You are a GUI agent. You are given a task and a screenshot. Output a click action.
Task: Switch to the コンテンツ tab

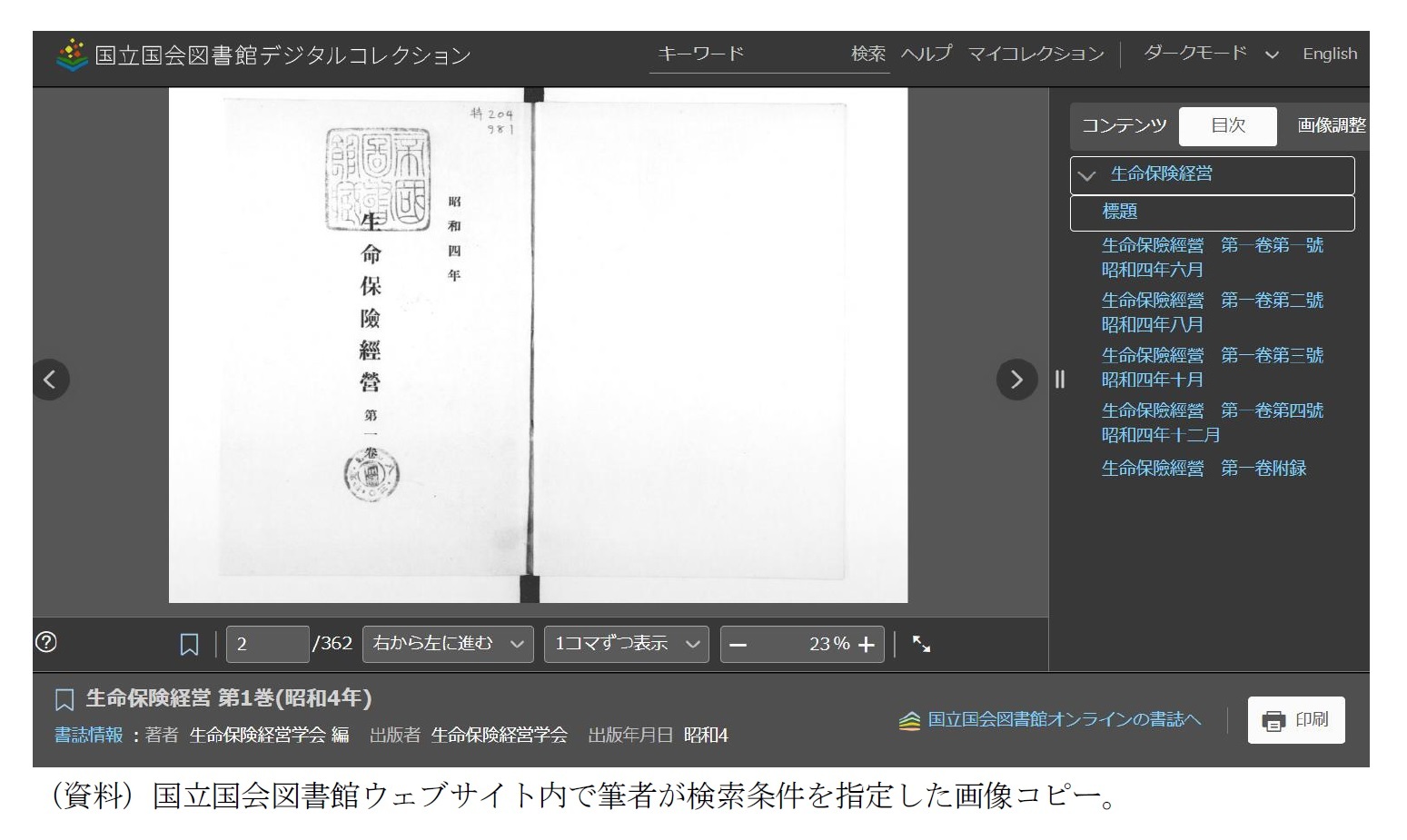(1124, 126)
